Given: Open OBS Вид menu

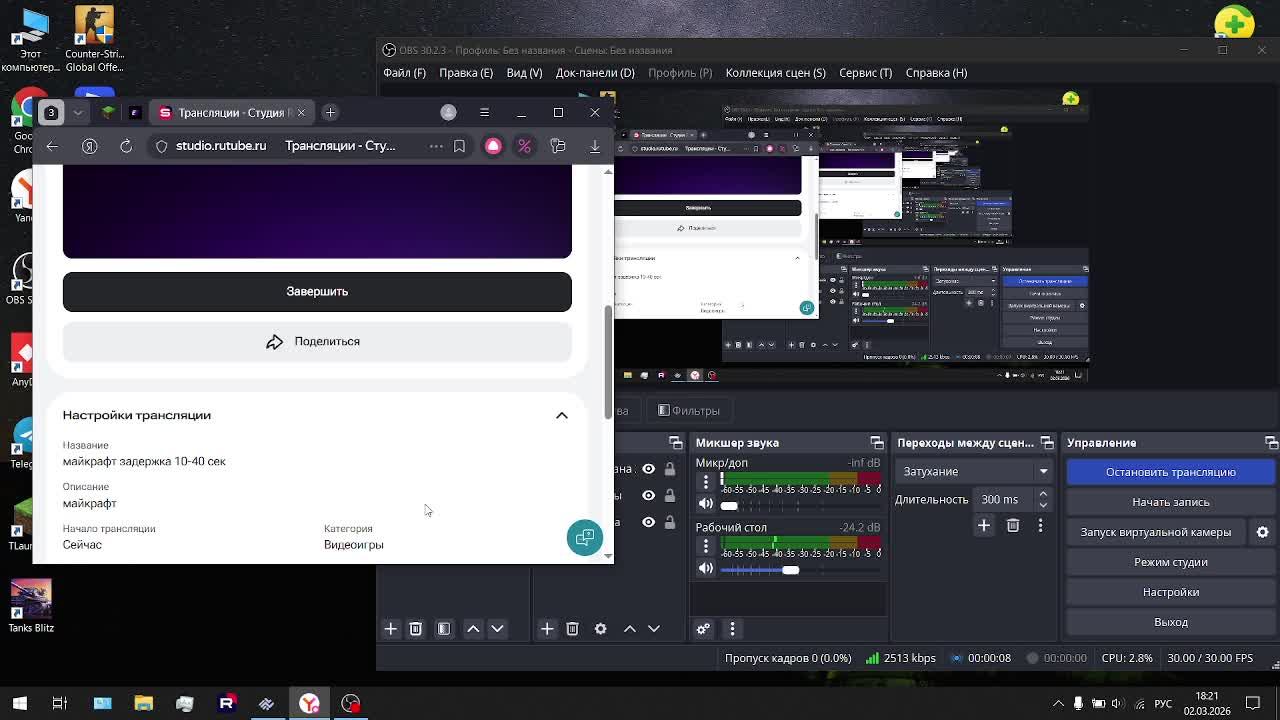Looking at the screenshot, I should tap(524, 73).
